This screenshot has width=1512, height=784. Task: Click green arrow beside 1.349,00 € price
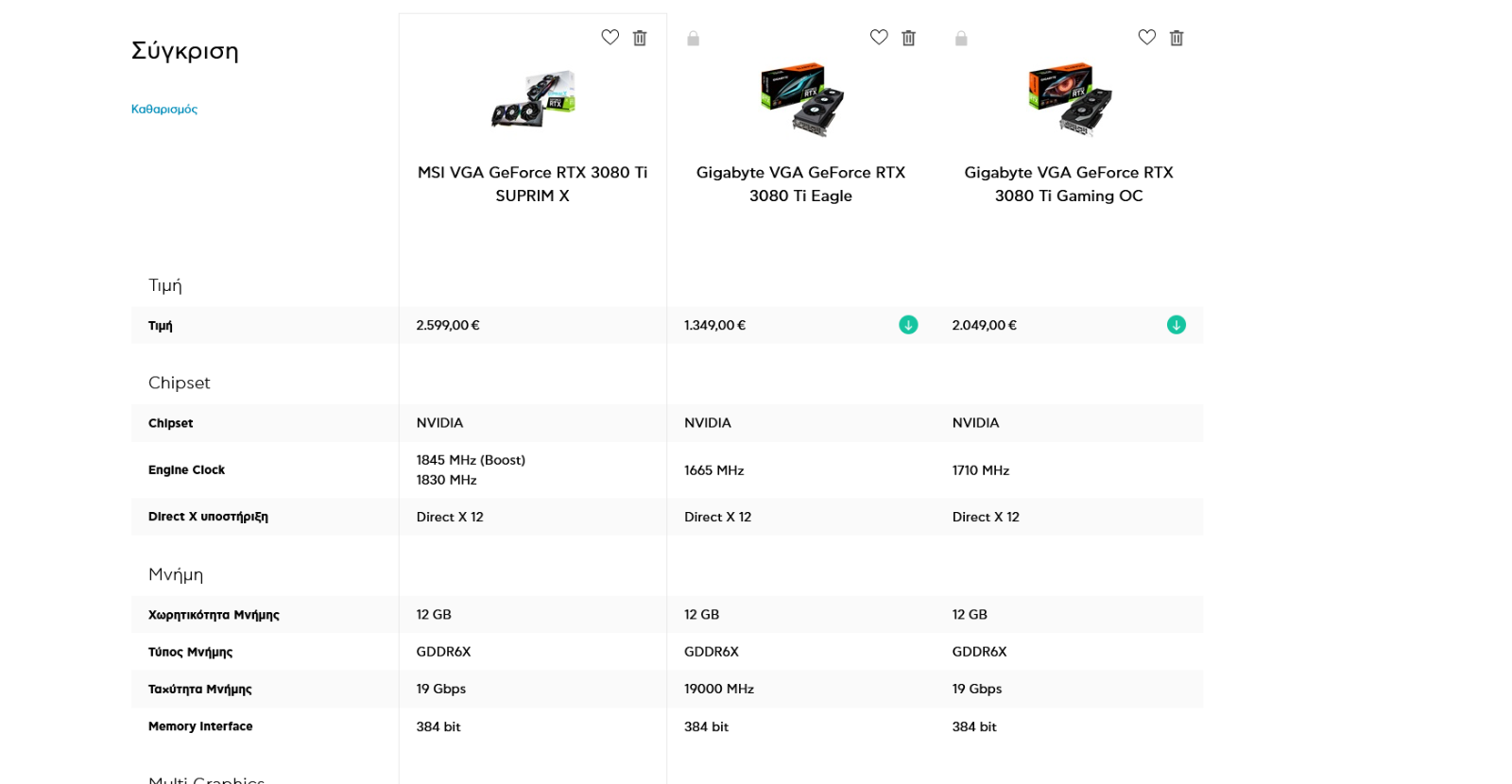click(x=908, y=325)
